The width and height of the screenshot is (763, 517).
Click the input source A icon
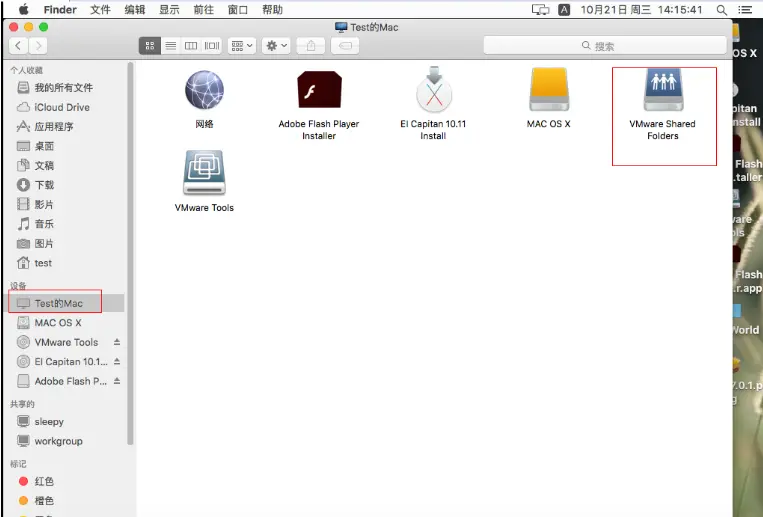(564, 10)
